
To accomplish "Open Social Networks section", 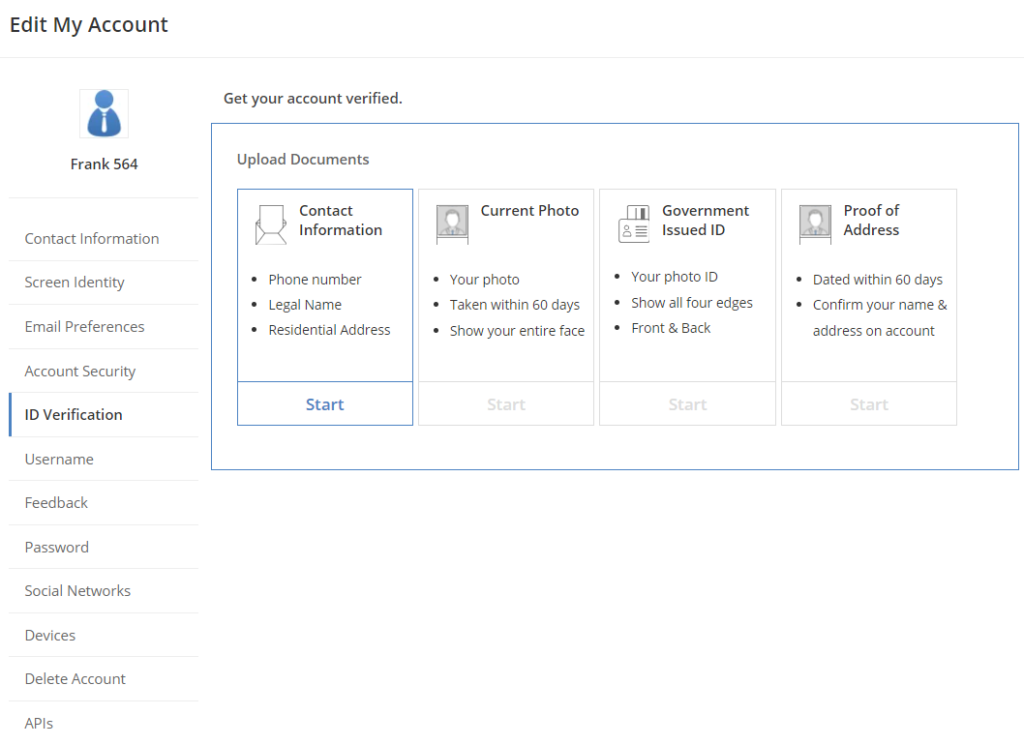I will (78, 591).
